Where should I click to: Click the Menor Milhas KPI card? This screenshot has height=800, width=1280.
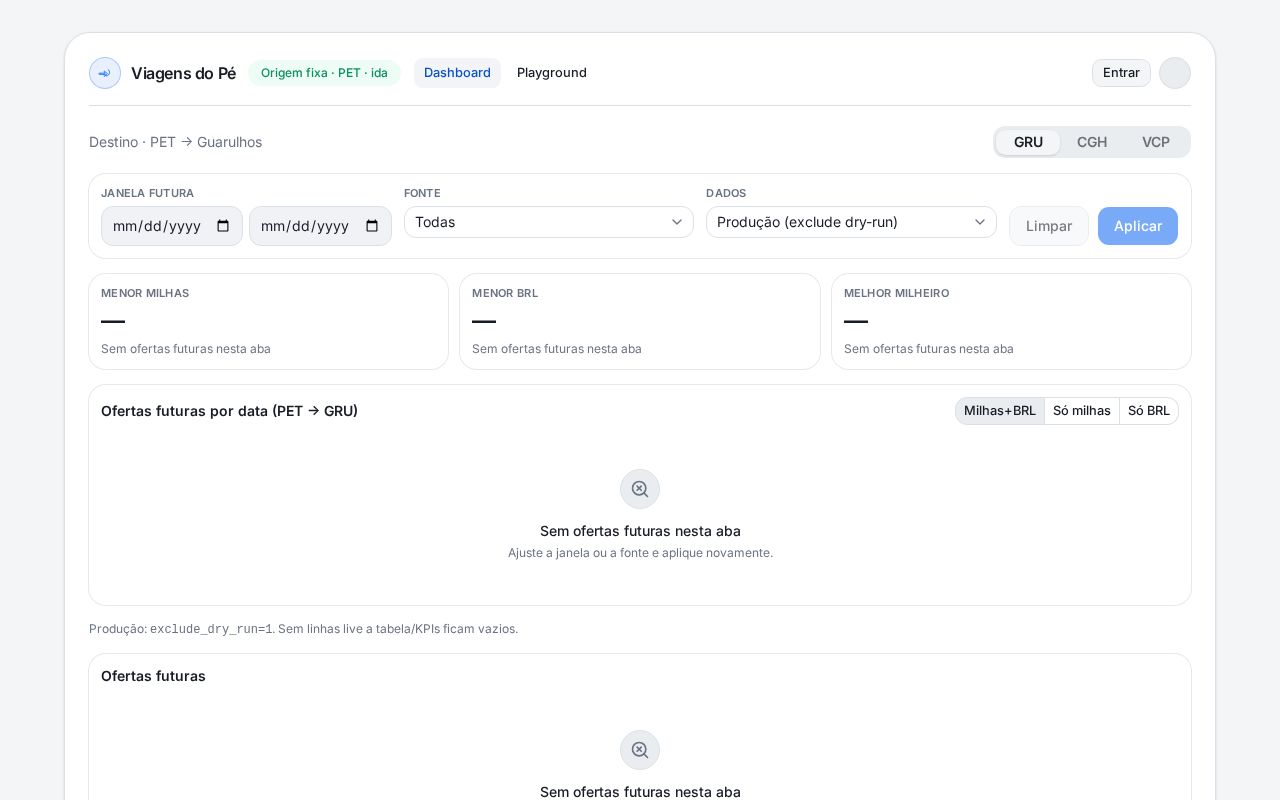[268, 322]
